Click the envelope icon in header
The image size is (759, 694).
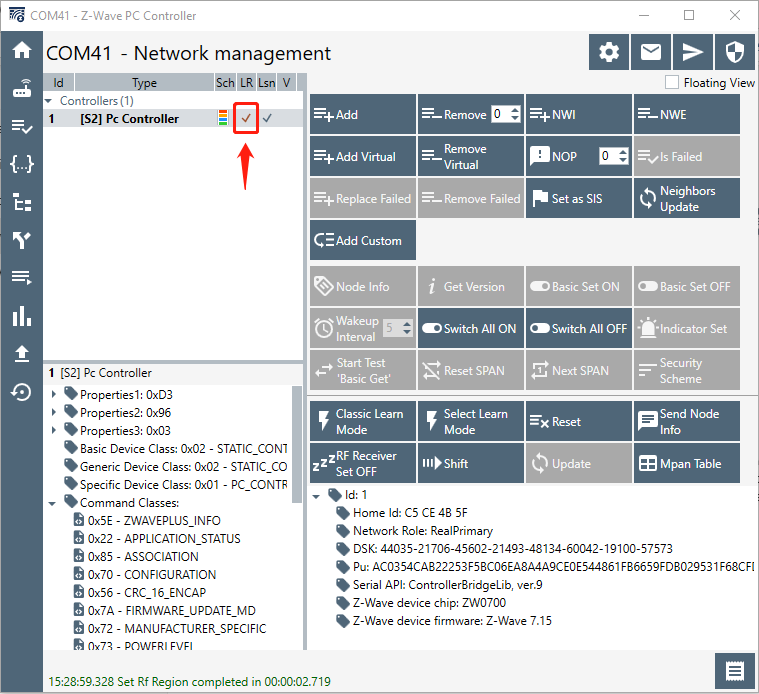pyautogui.click(x=651, y=52)
